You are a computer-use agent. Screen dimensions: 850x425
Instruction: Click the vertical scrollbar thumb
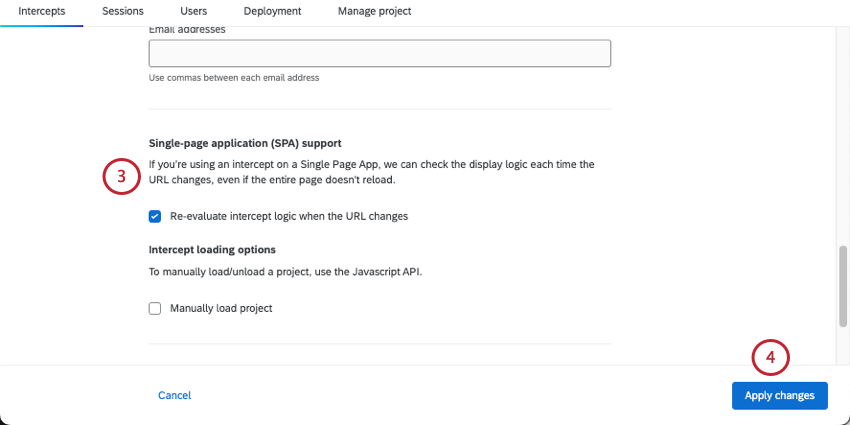pos(843,285)
